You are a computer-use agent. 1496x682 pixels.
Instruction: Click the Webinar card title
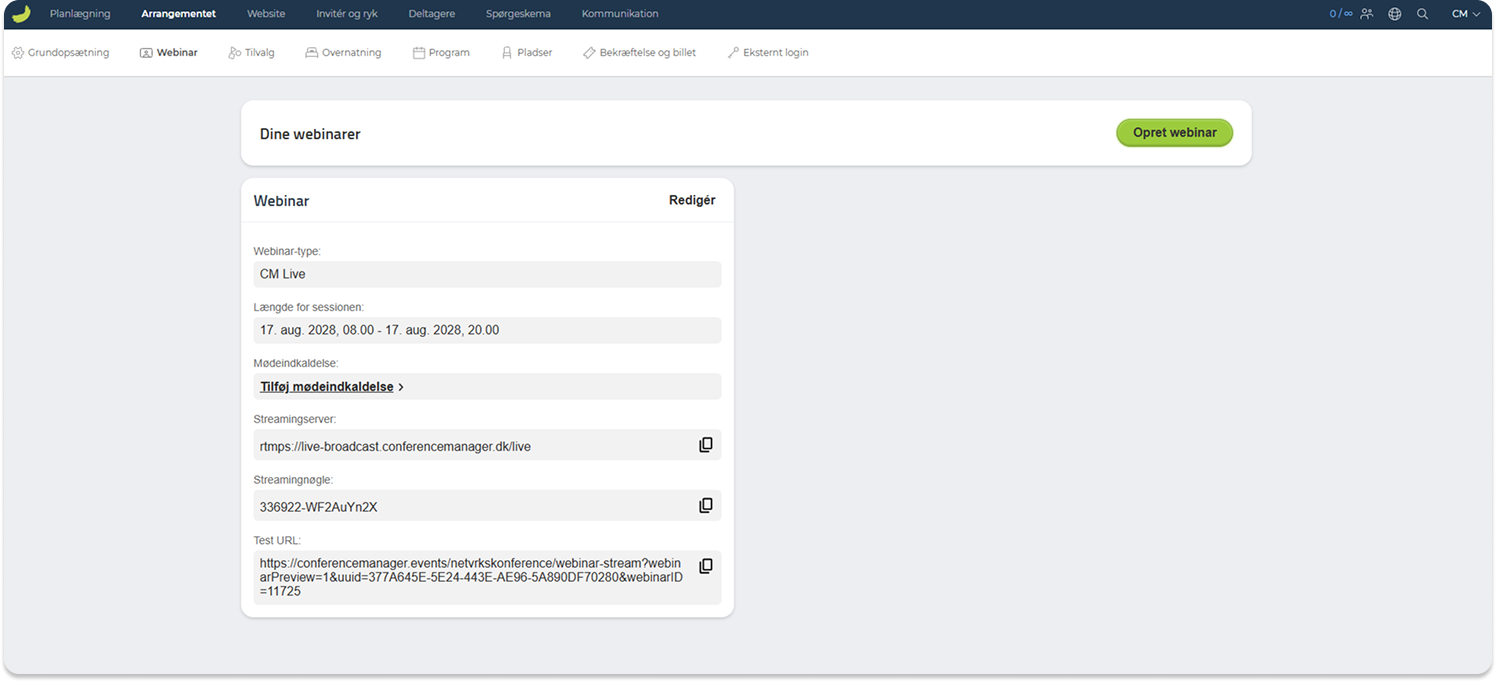(281, 201)
